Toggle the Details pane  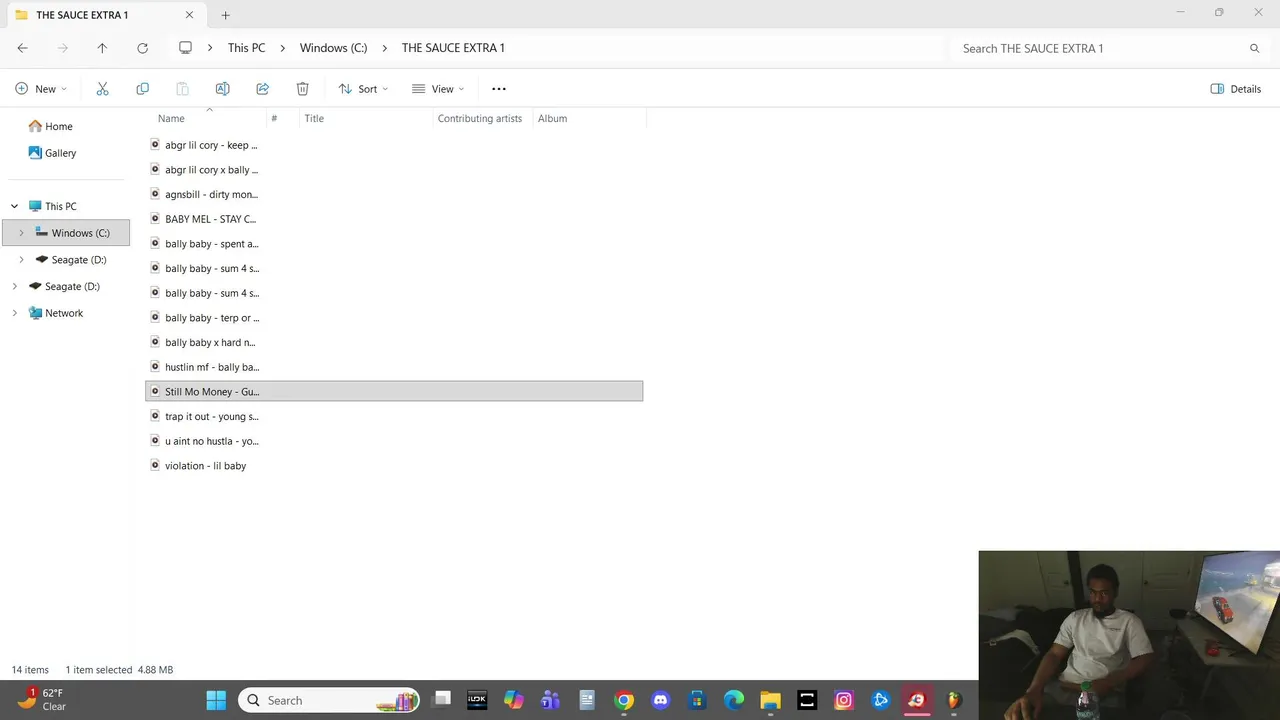click(1236, 89)
